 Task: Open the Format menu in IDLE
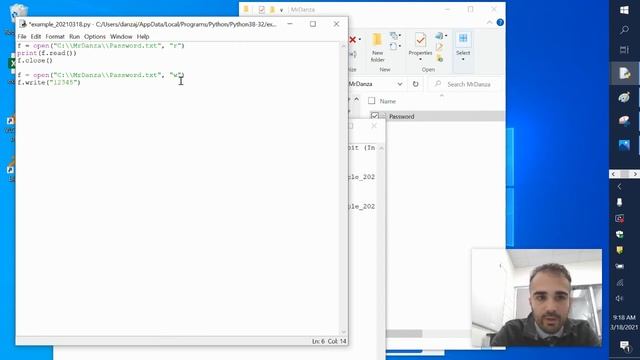coord(55,37)
